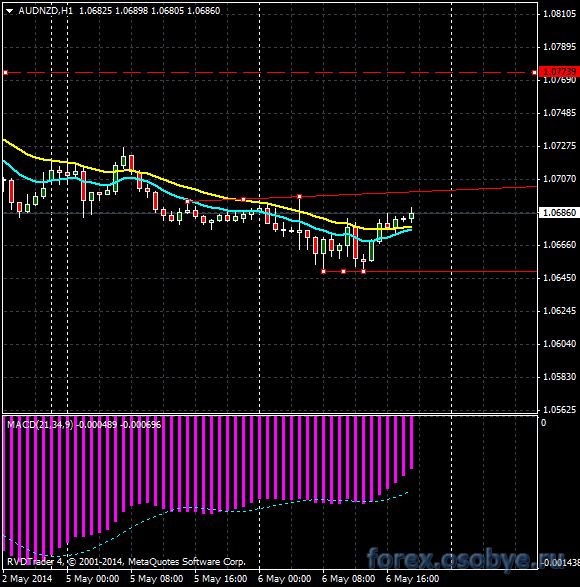Click the 2 May 2014 date label
The image size is (580, 587).
(x=27, y=579)
